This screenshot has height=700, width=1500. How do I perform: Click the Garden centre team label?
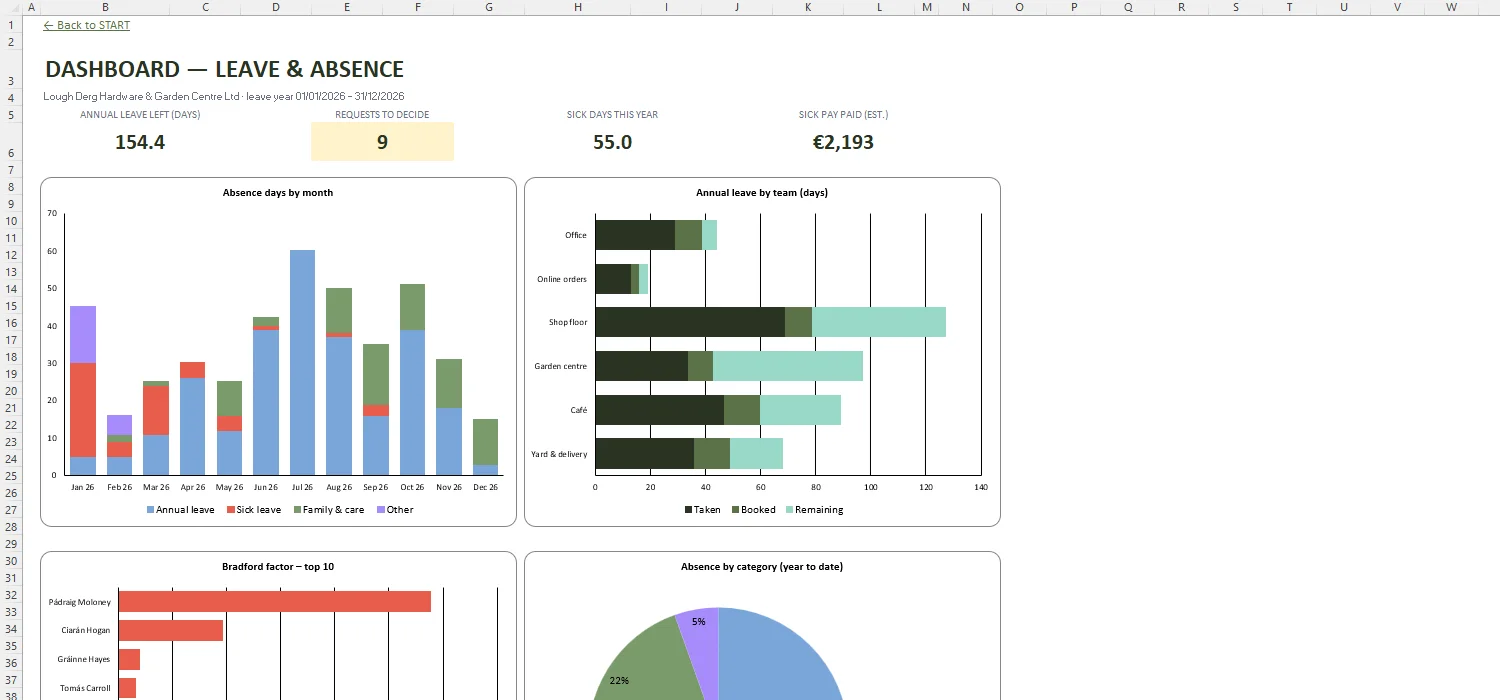[x=561, y=367]
